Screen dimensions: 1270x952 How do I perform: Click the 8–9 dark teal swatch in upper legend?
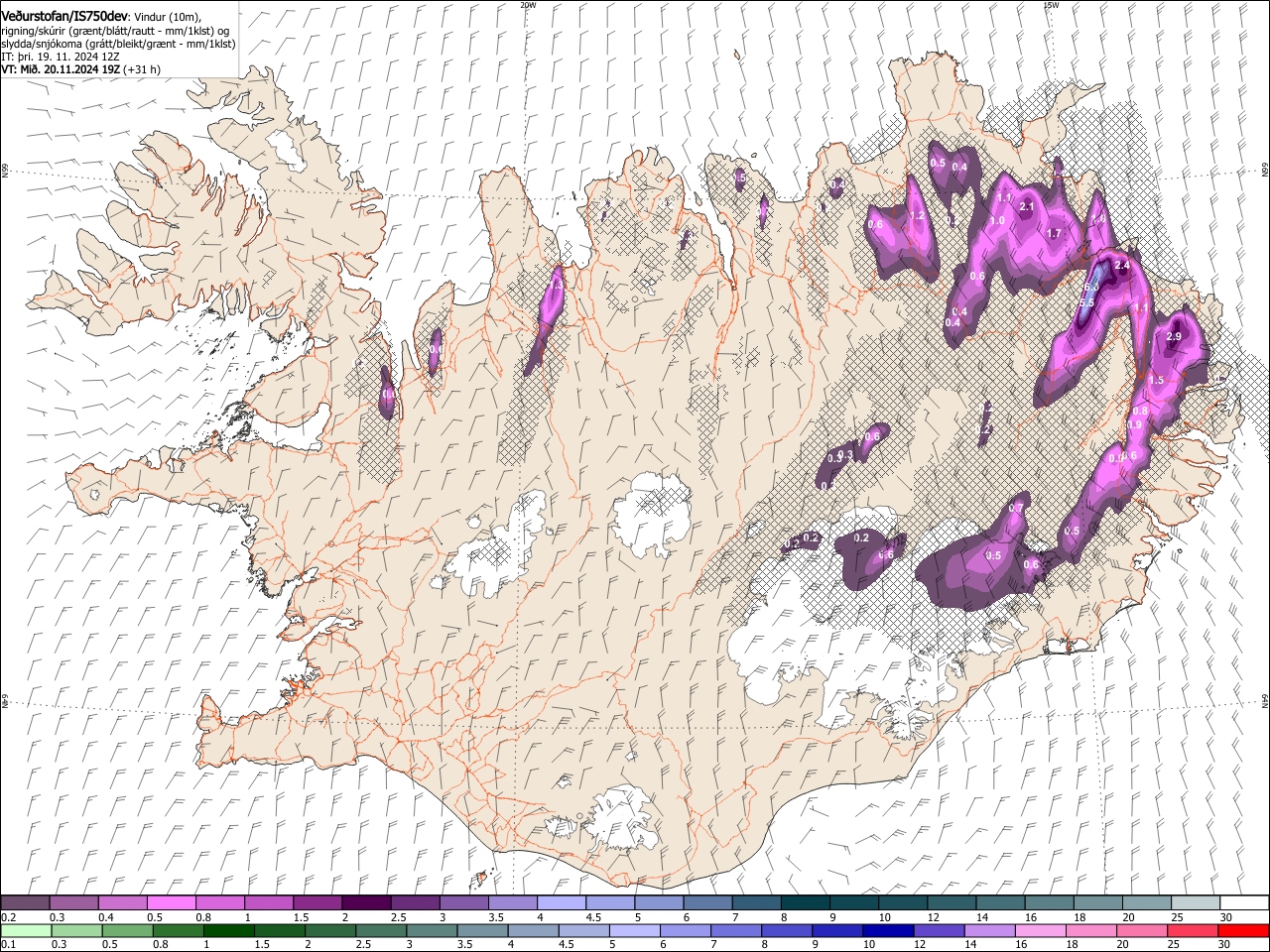pos(806,903)
